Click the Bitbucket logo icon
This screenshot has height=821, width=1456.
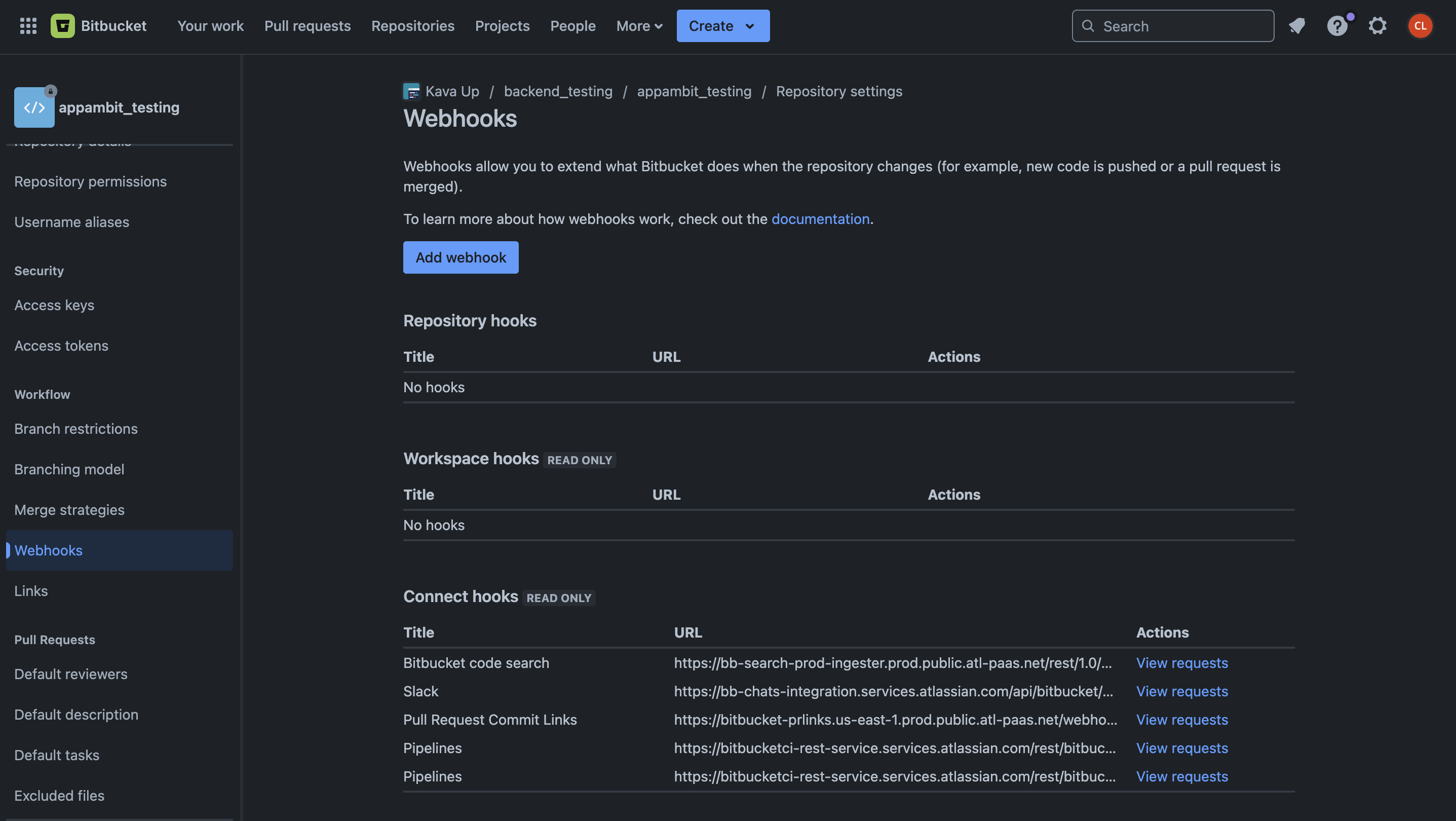point(63,26)
